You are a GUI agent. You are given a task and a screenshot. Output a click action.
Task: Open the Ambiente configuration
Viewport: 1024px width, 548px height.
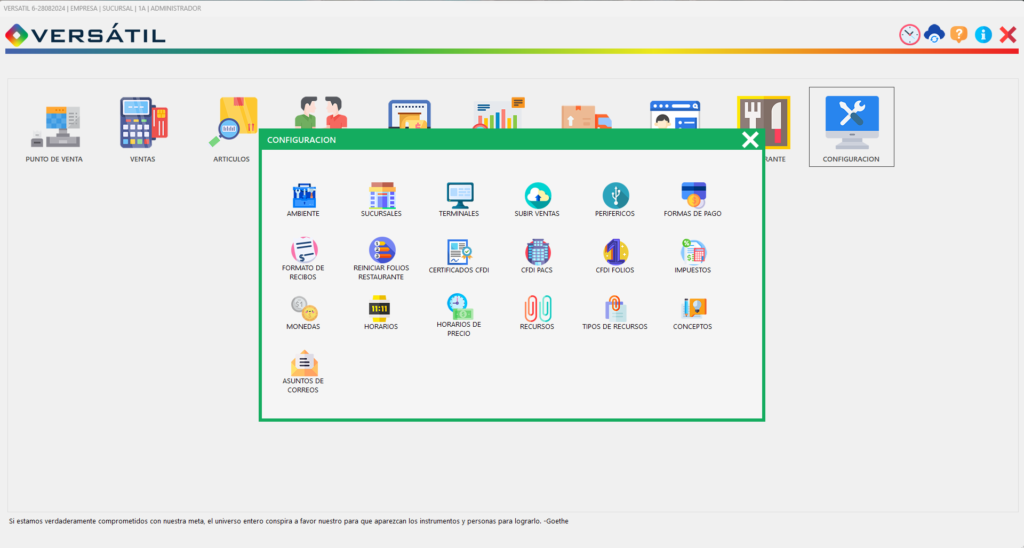point(303,200)
